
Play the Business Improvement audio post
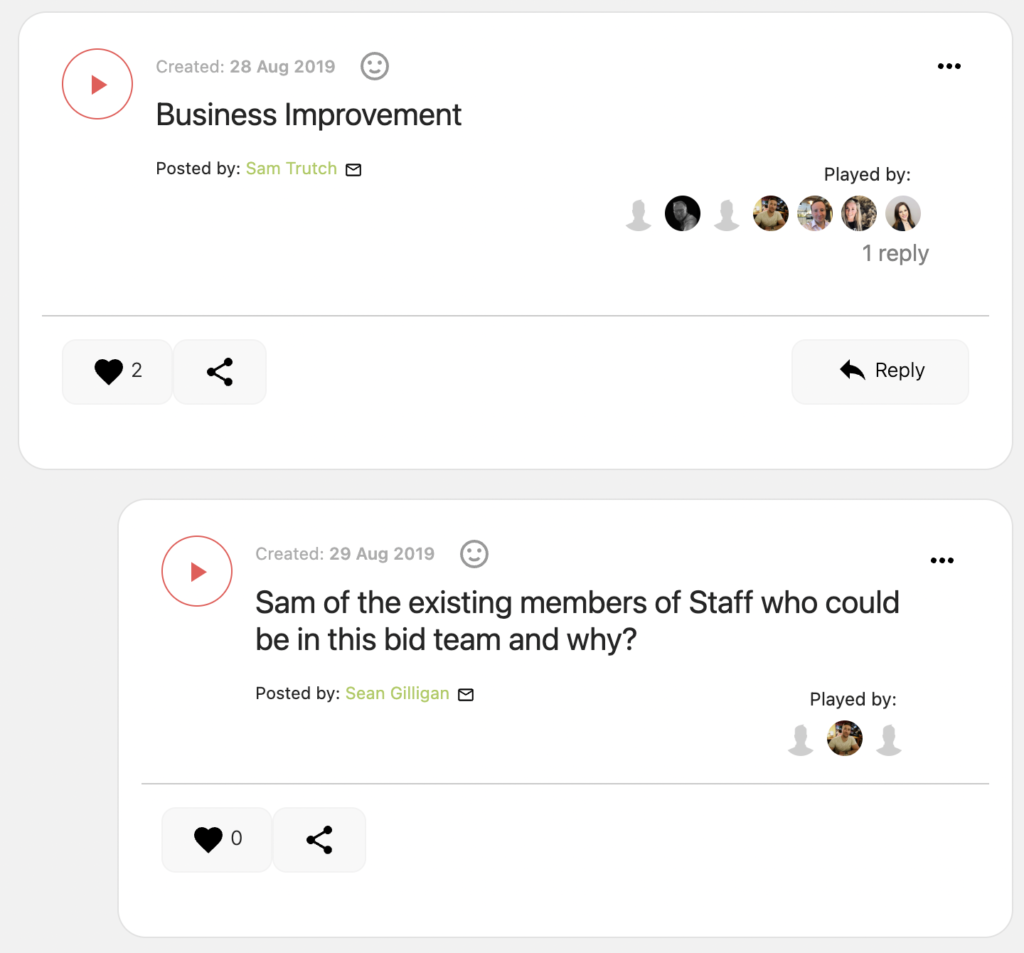coord(97,84)
